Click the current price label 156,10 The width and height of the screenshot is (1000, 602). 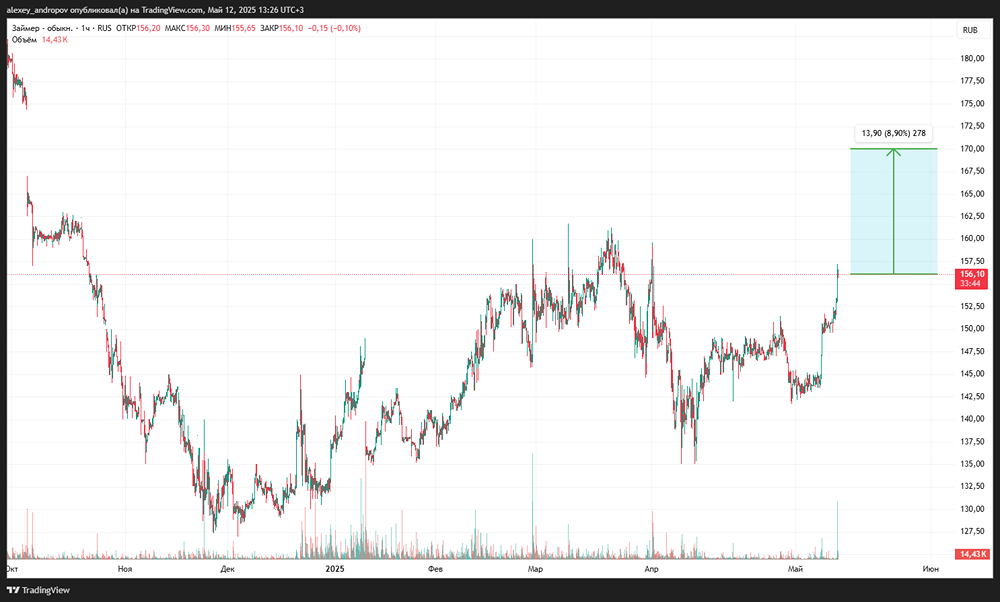coord(972,274)
